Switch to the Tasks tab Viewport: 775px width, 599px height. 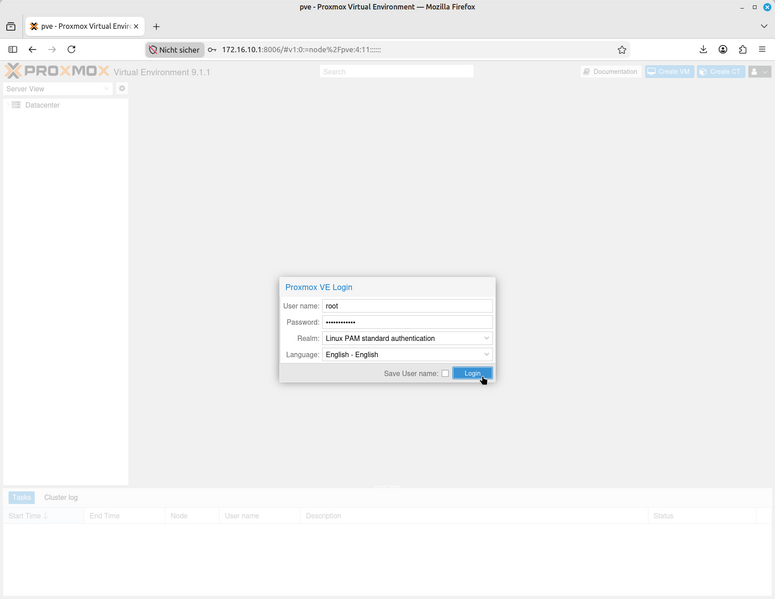pyautogui.click(x=22, y=497)
